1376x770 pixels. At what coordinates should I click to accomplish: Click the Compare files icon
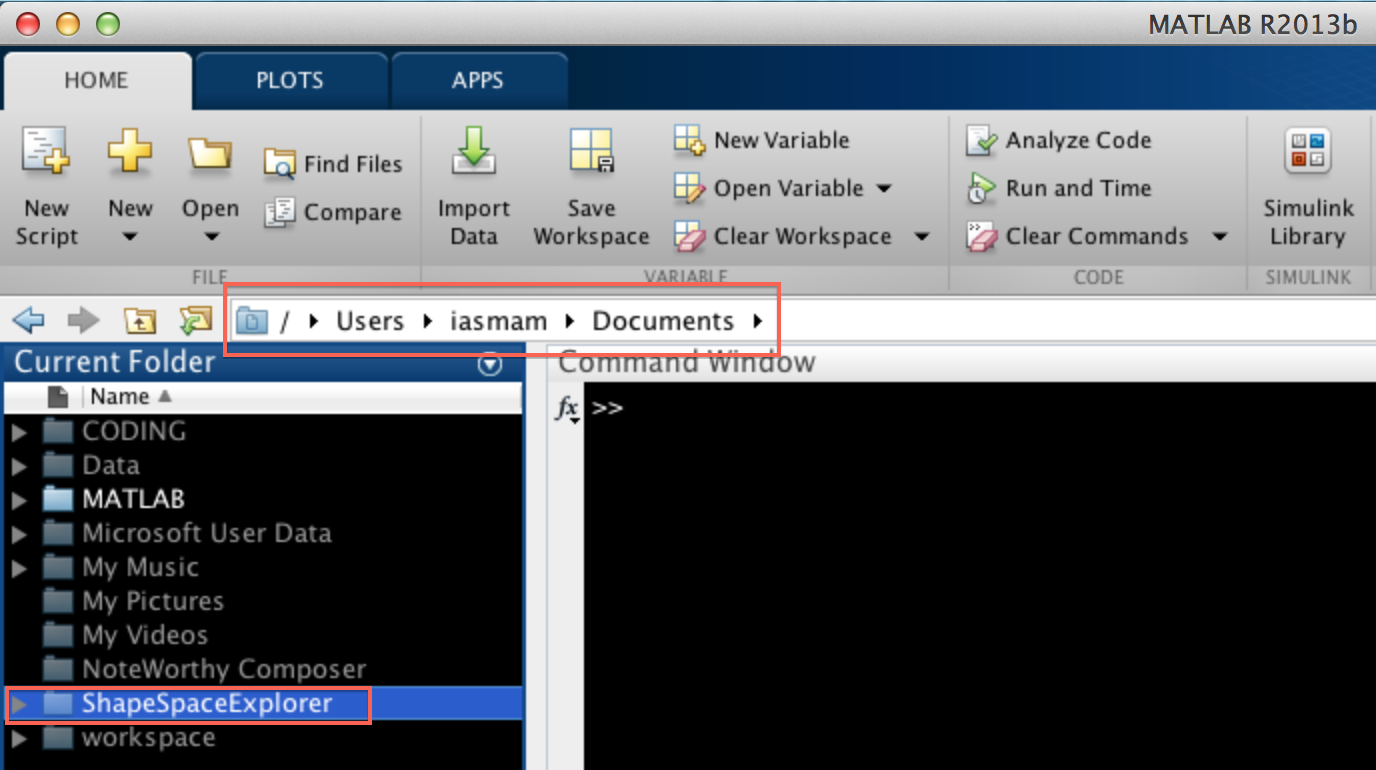(279, 212)
